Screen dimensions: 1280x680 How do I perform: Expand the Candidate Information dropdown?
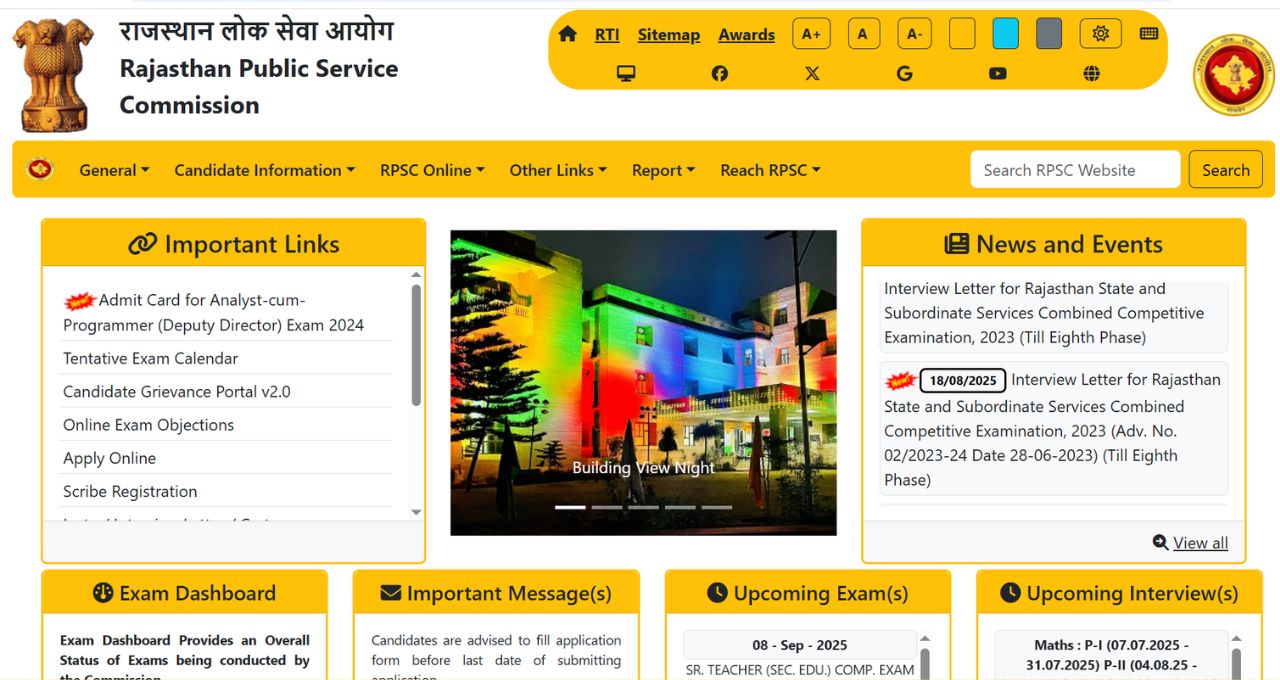pyautogui.click(x=264, y=170)
